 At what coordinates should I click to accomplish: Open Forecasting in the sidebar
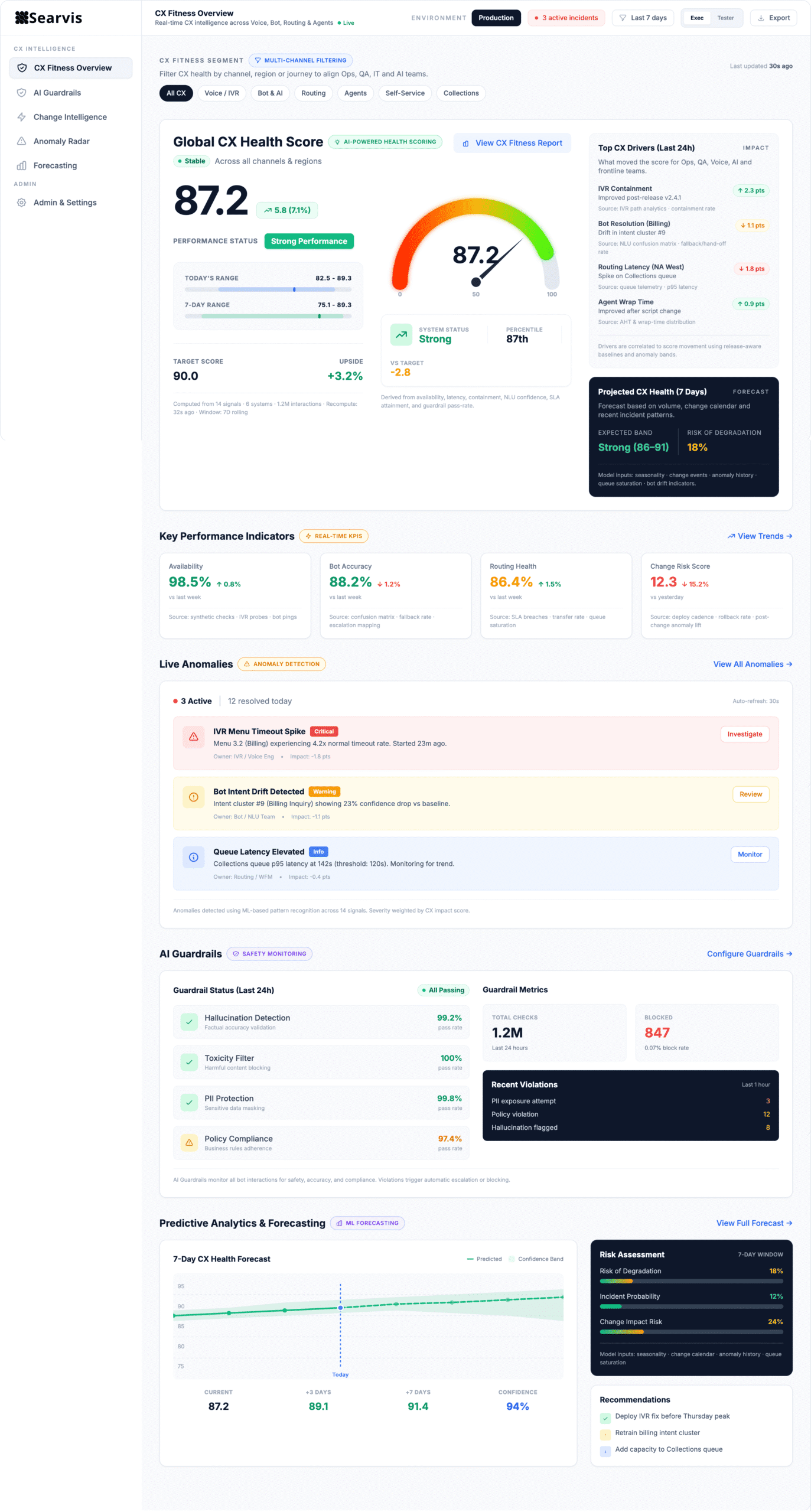point(71,165)
